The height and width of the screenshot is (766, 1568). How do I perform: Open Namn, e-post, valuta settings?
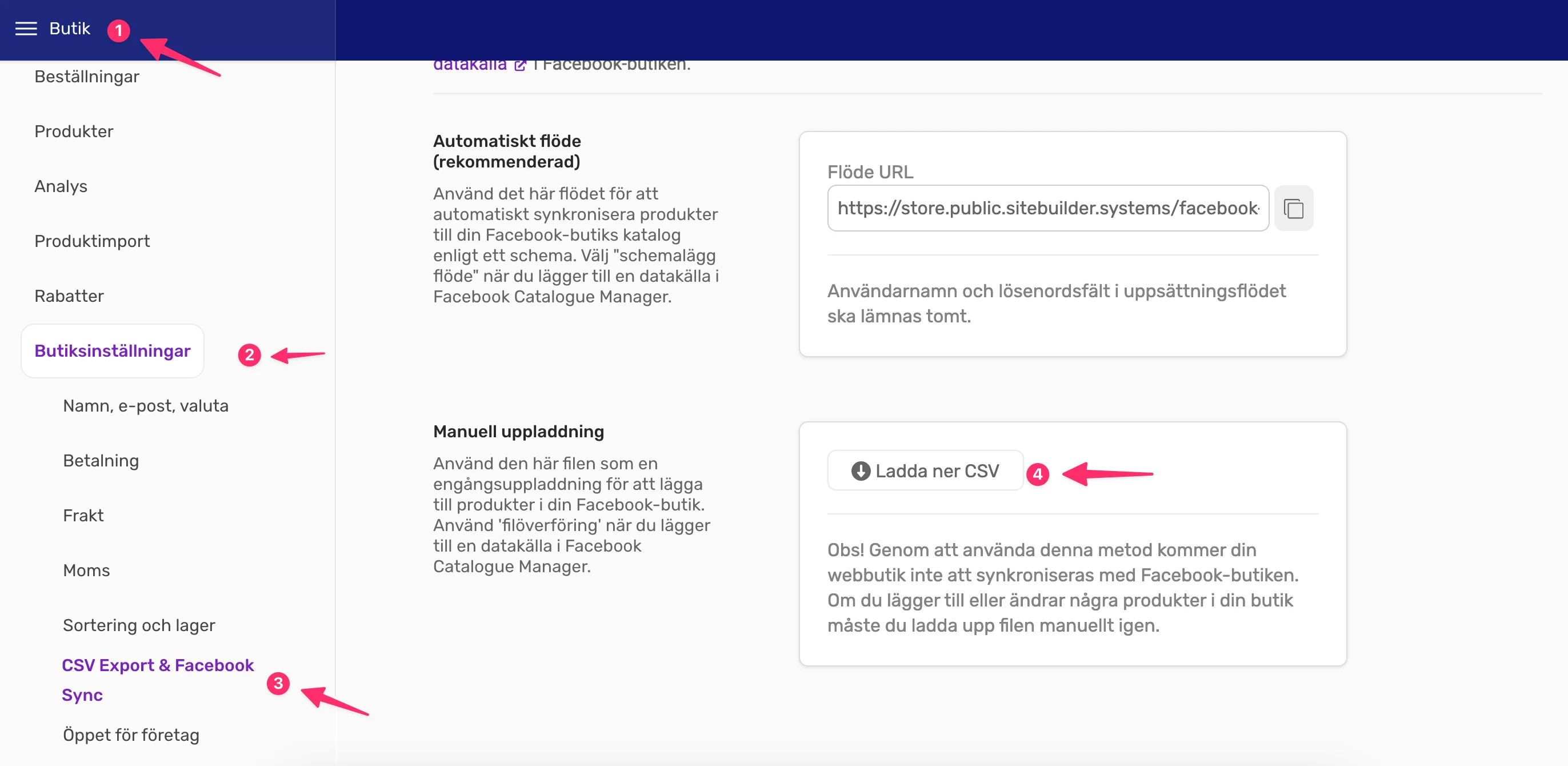(x=146, y=406)
